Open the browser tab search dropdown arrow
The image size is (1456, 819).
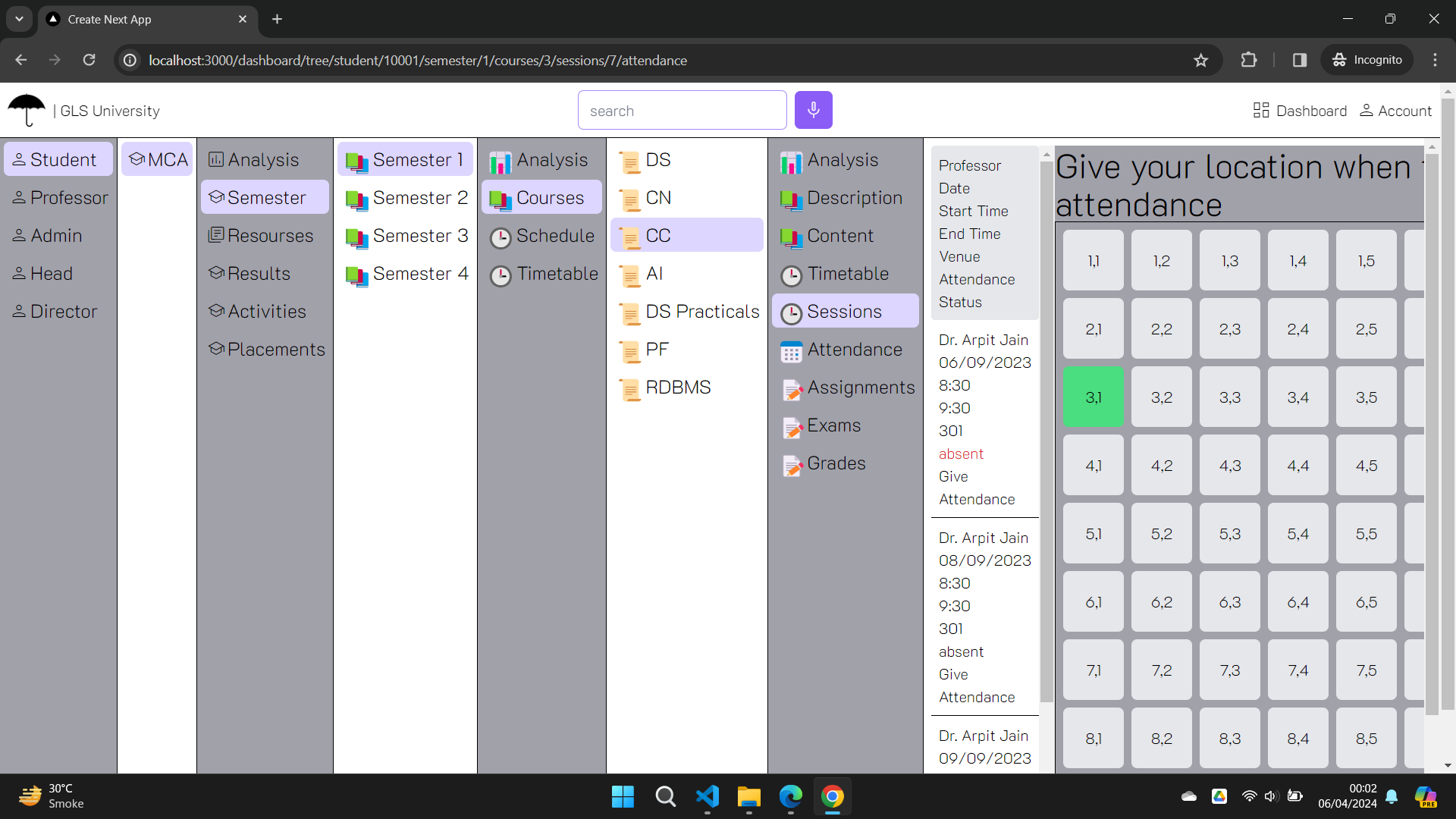[19, 19]
